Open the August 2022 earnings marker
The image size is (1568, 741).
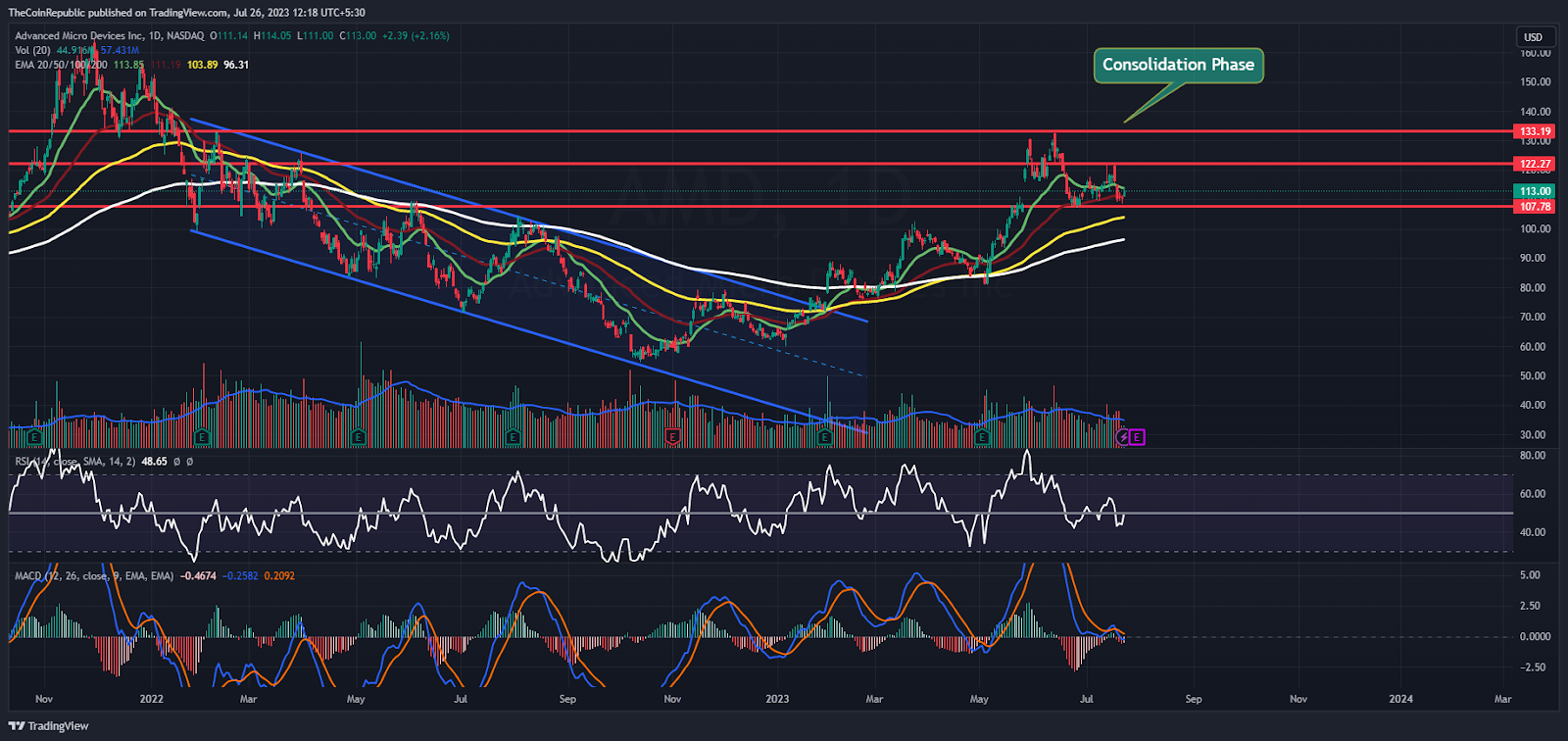click(x=513, y=437)
